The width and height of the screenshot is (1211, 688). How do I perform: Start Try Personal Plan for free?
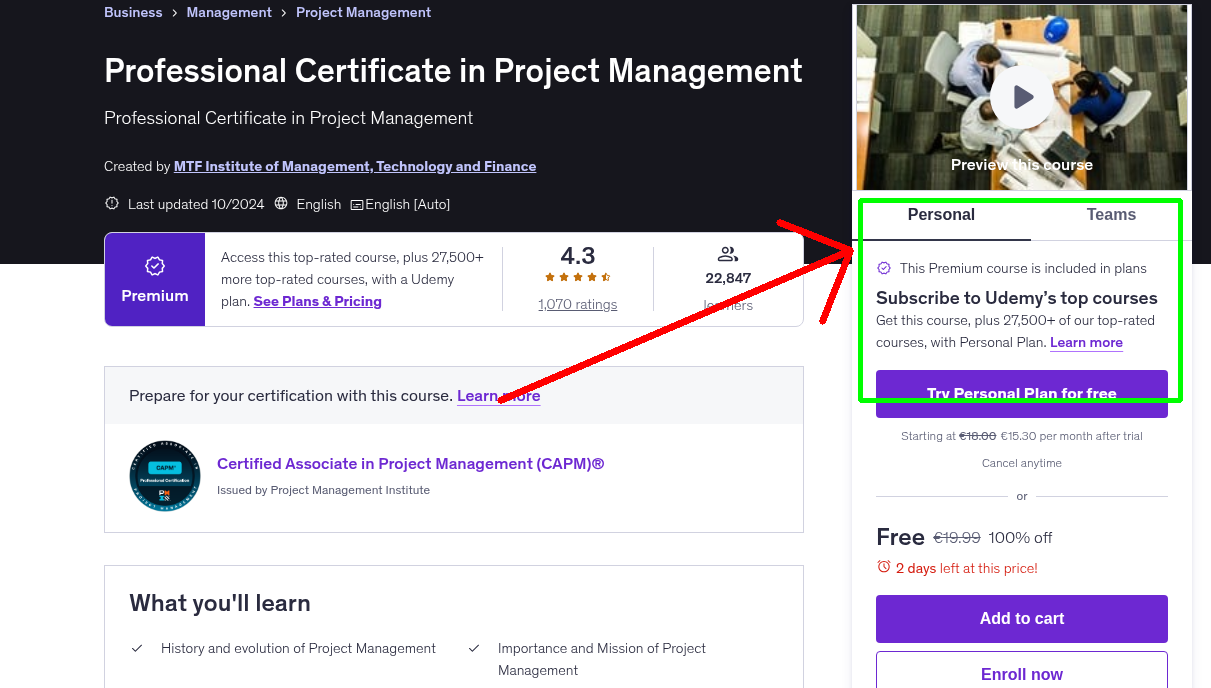(1022, 394)
